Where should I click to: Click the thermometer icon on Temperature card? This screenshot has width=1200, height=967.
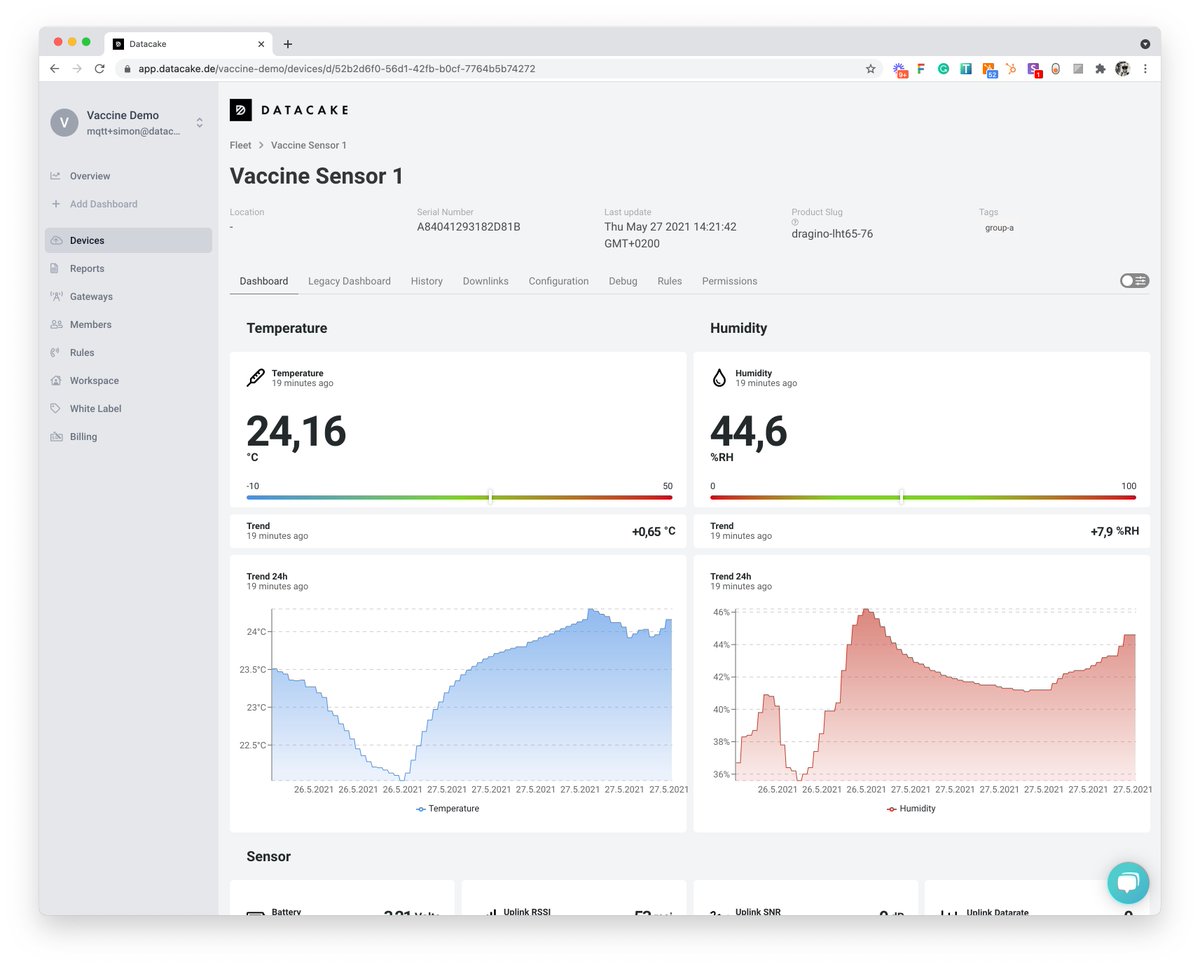click(256, 378)
